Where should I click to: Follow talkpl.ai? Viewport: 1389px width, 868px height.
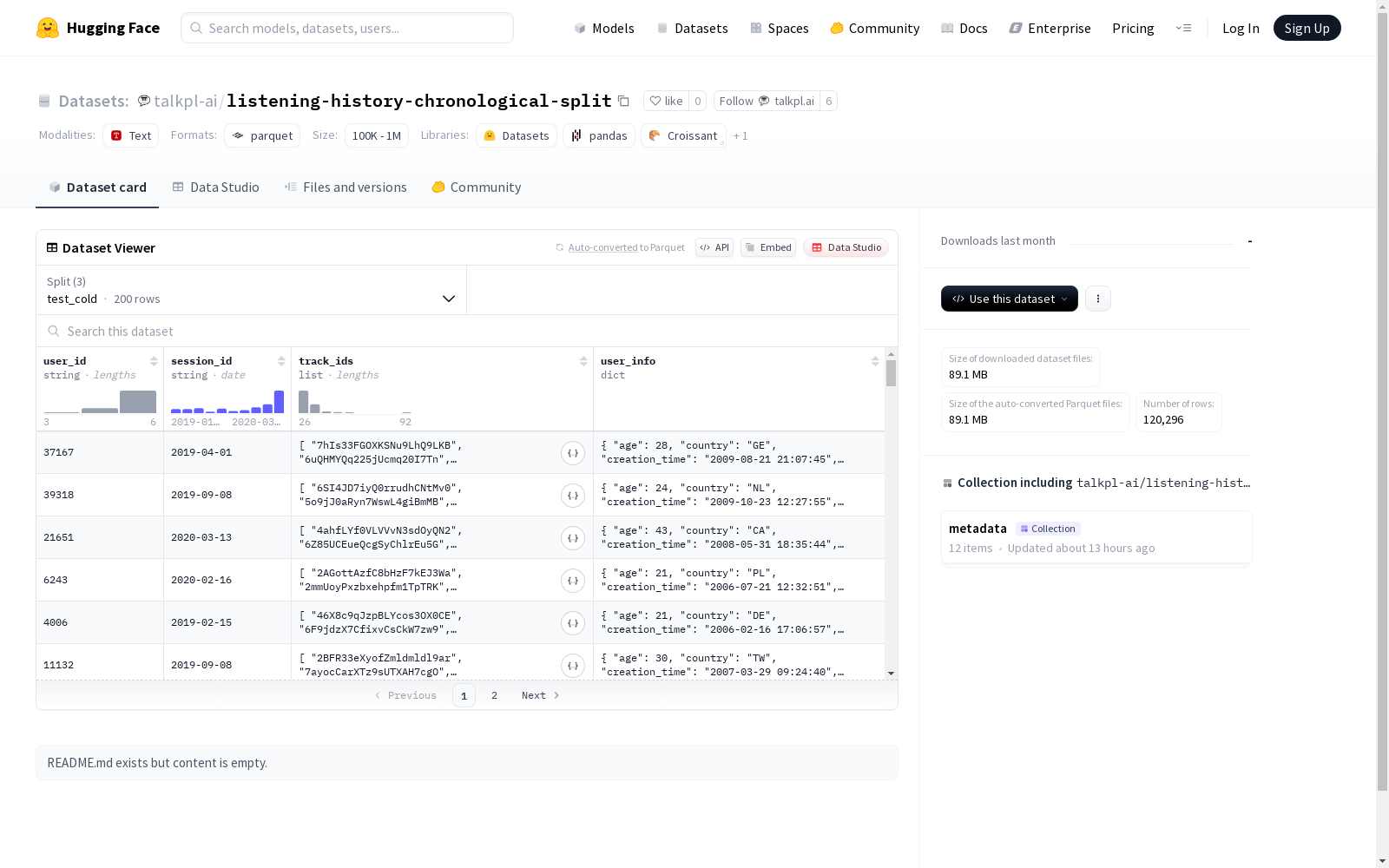pyautogui.click(x=767, y=101)
